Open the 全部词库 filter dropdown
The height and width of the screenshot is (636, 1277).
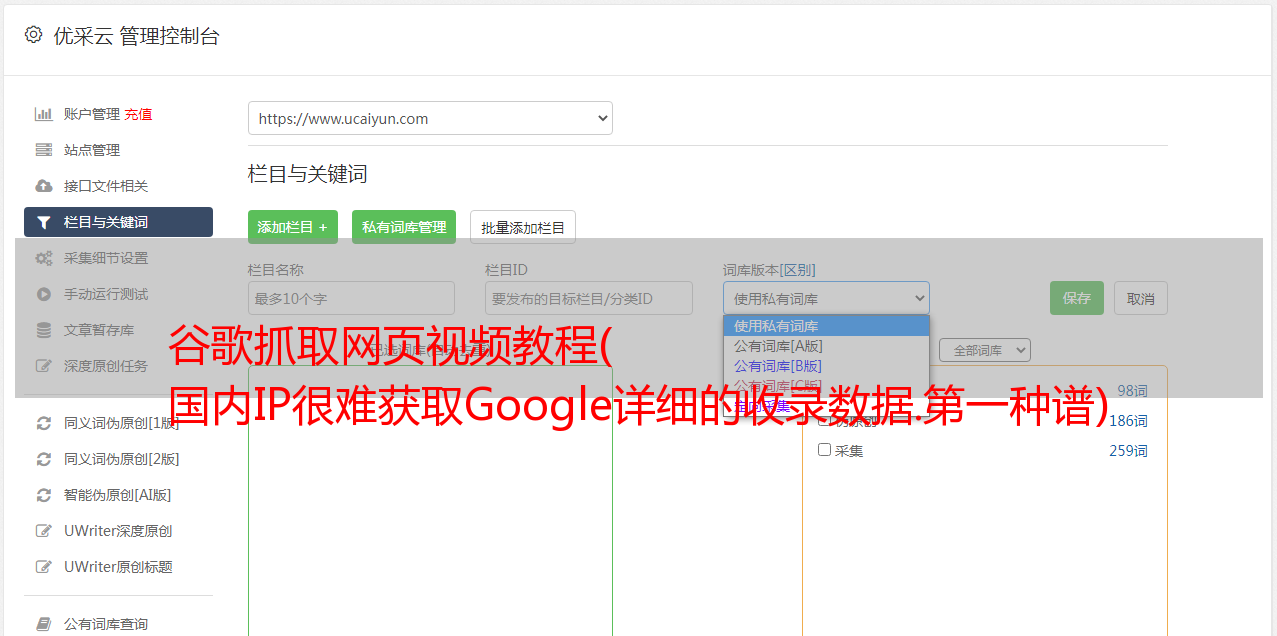[984, 350]
